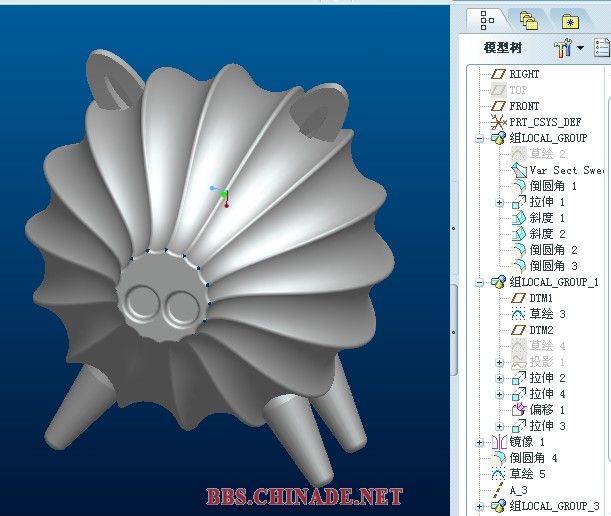Expand the 投影 1 projection feature
This screenshot has height=516, width=611.
click(500, 362)
